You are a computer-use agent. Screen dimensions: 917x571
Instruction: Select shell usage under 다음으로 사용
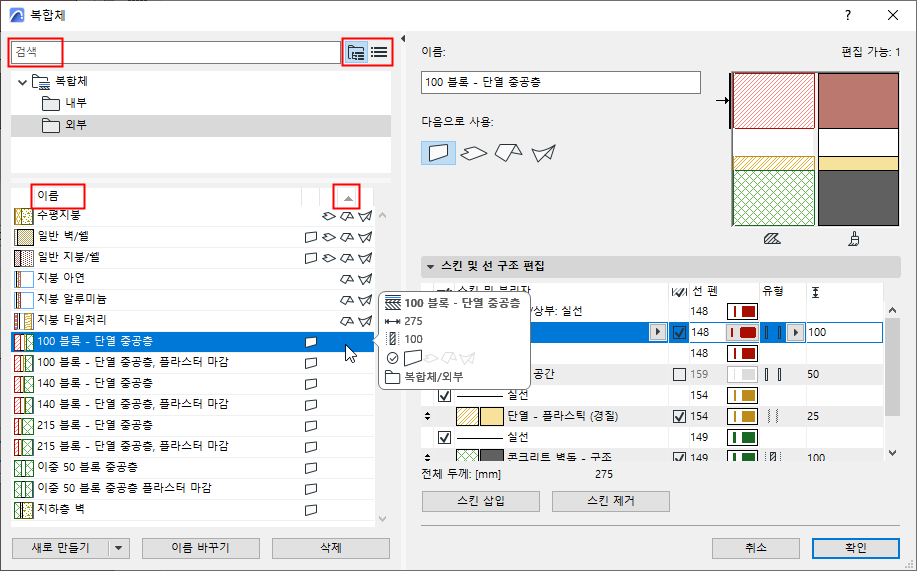pyautogui.click(x=543, y=153)
